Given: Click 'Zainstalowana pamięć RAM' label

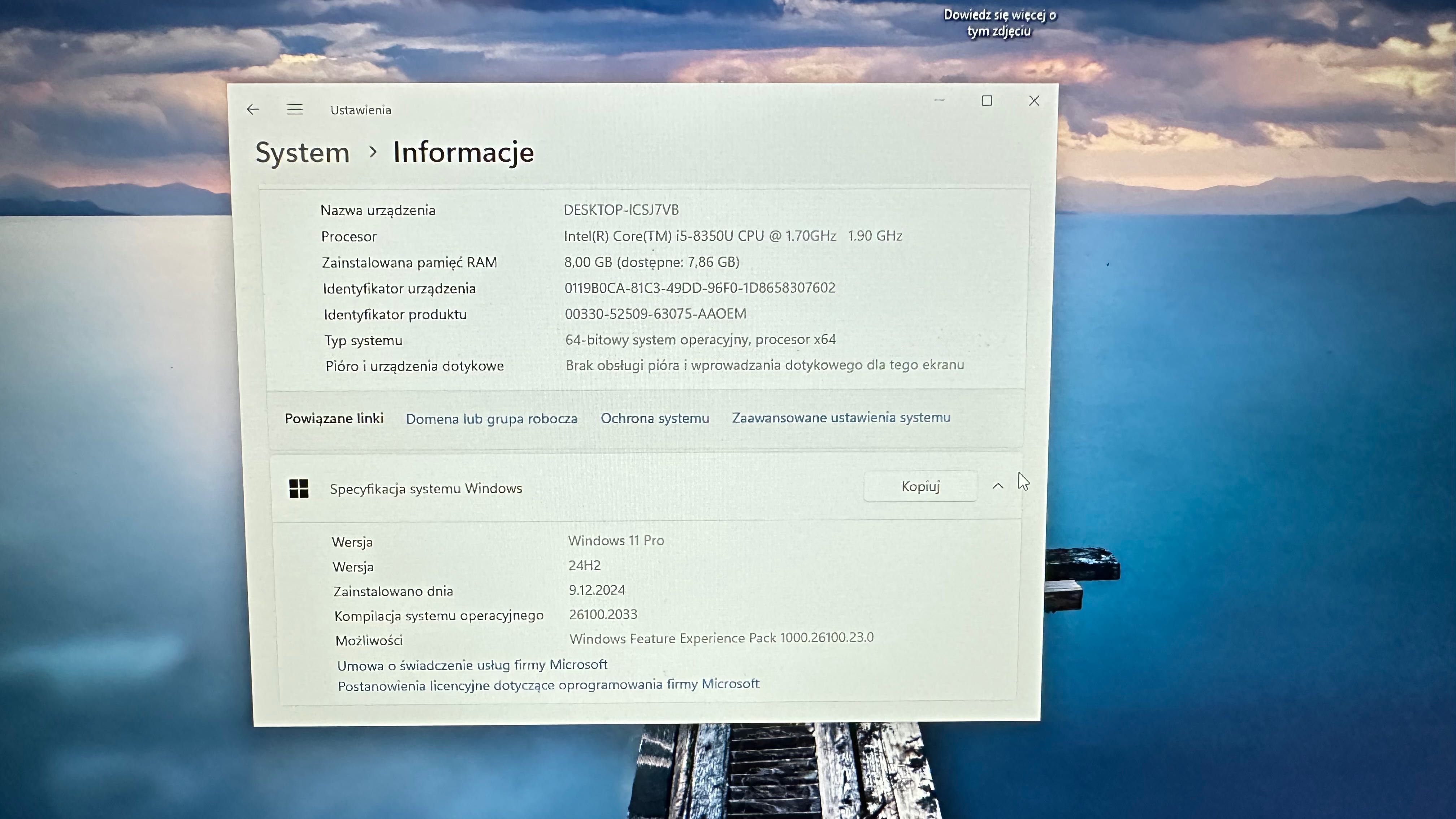Looking at the screenshot, I should coord(409,263).
